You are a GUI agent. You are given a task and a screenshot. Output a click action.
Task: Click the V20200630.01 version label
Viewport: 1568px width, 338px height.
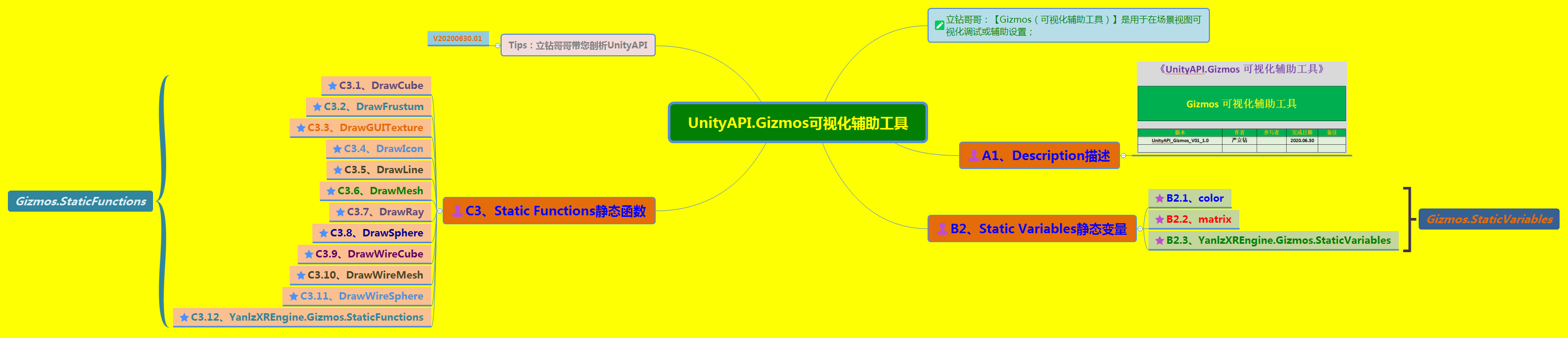[458, 38]
